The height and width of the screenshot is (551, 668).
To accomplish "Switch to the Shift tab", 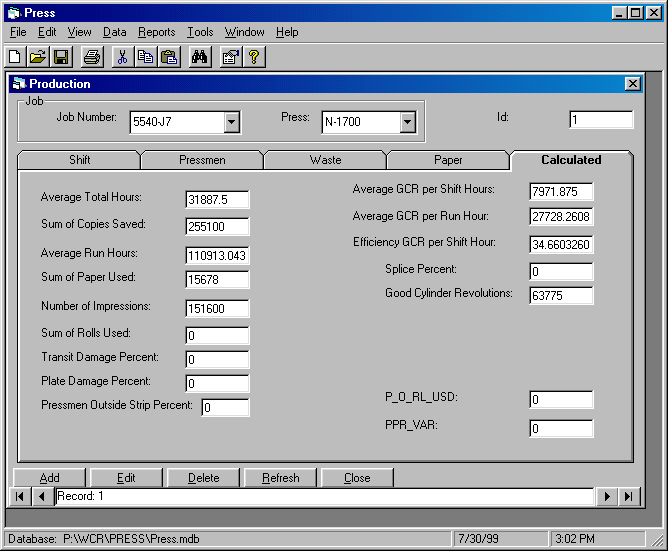I will (x=79, y=160).
